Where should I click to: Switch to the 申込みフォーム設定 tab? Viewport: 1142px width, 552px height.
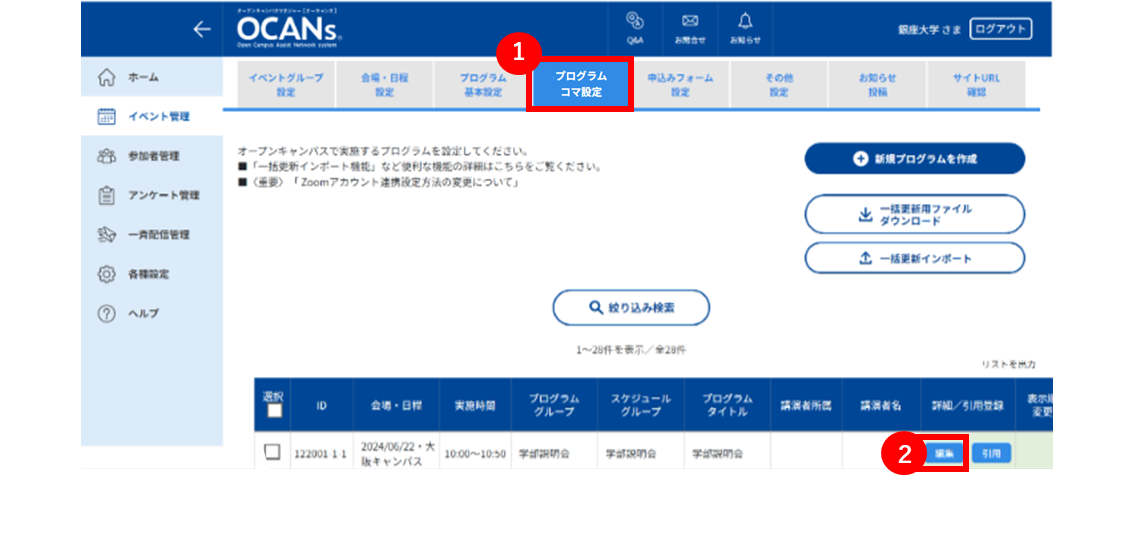click(680, 85)
